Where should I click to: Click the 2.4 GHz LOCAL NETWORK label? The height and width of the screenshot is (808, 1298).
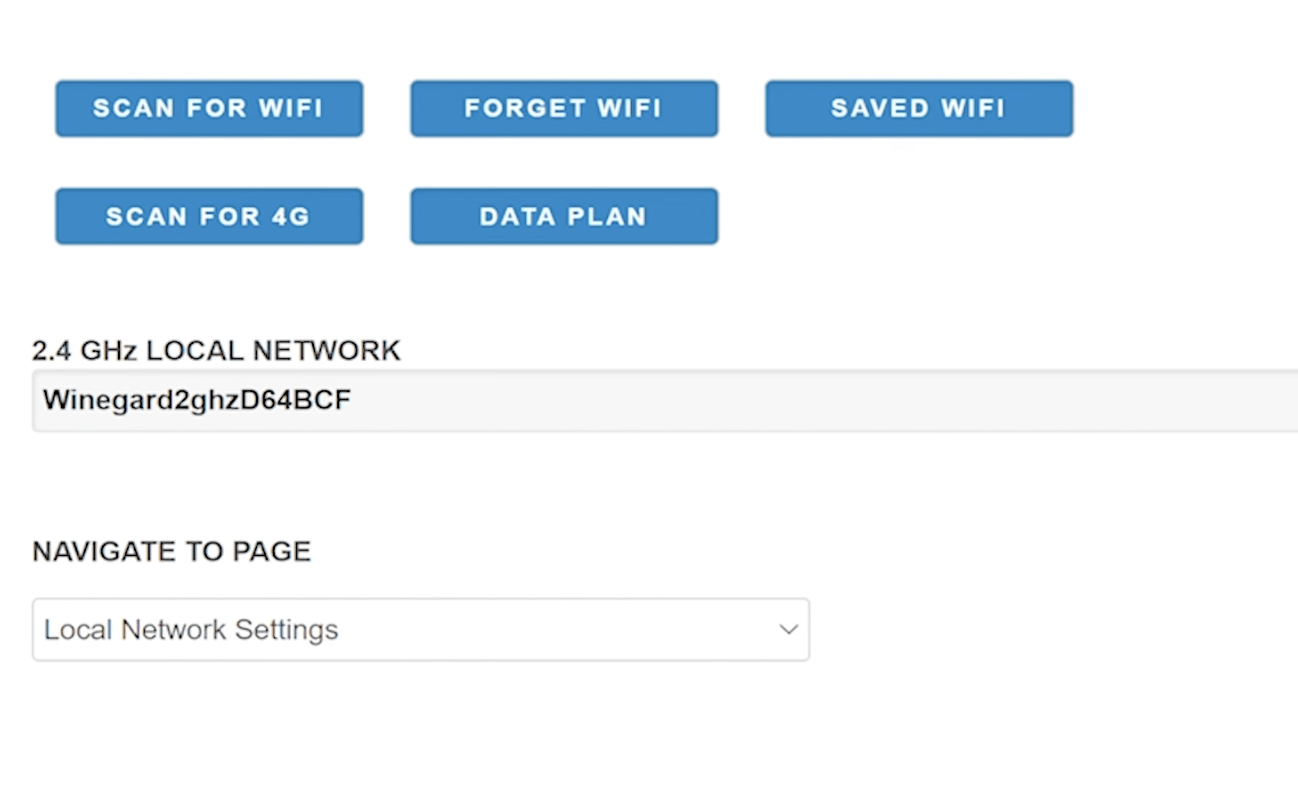click(x=216, y=351)
